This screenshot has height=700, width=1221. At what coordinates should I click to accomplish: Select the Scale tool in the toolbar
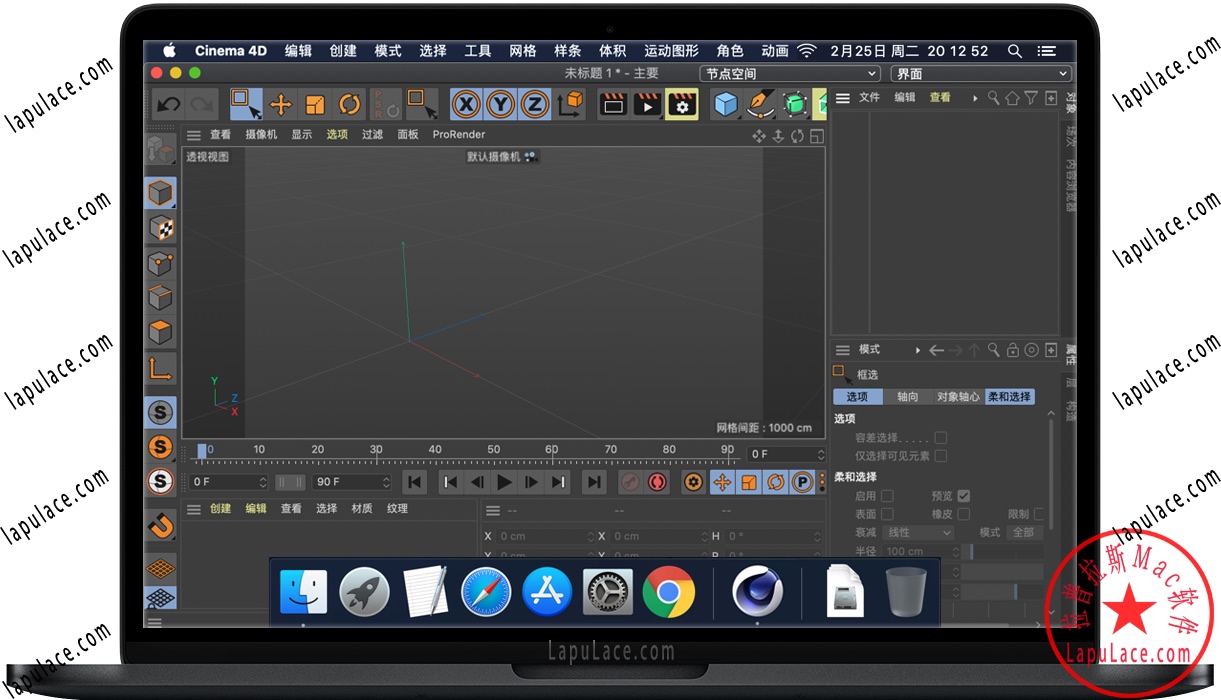click(314, 104)
